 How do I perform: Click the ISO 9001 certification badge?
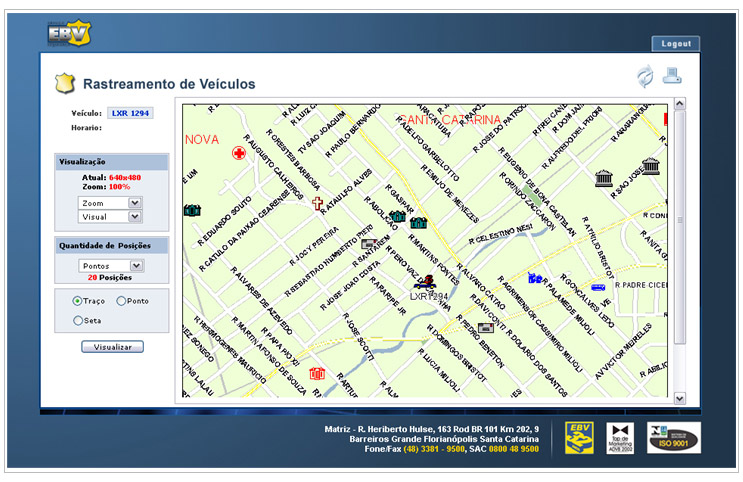(x=674, y=437)
